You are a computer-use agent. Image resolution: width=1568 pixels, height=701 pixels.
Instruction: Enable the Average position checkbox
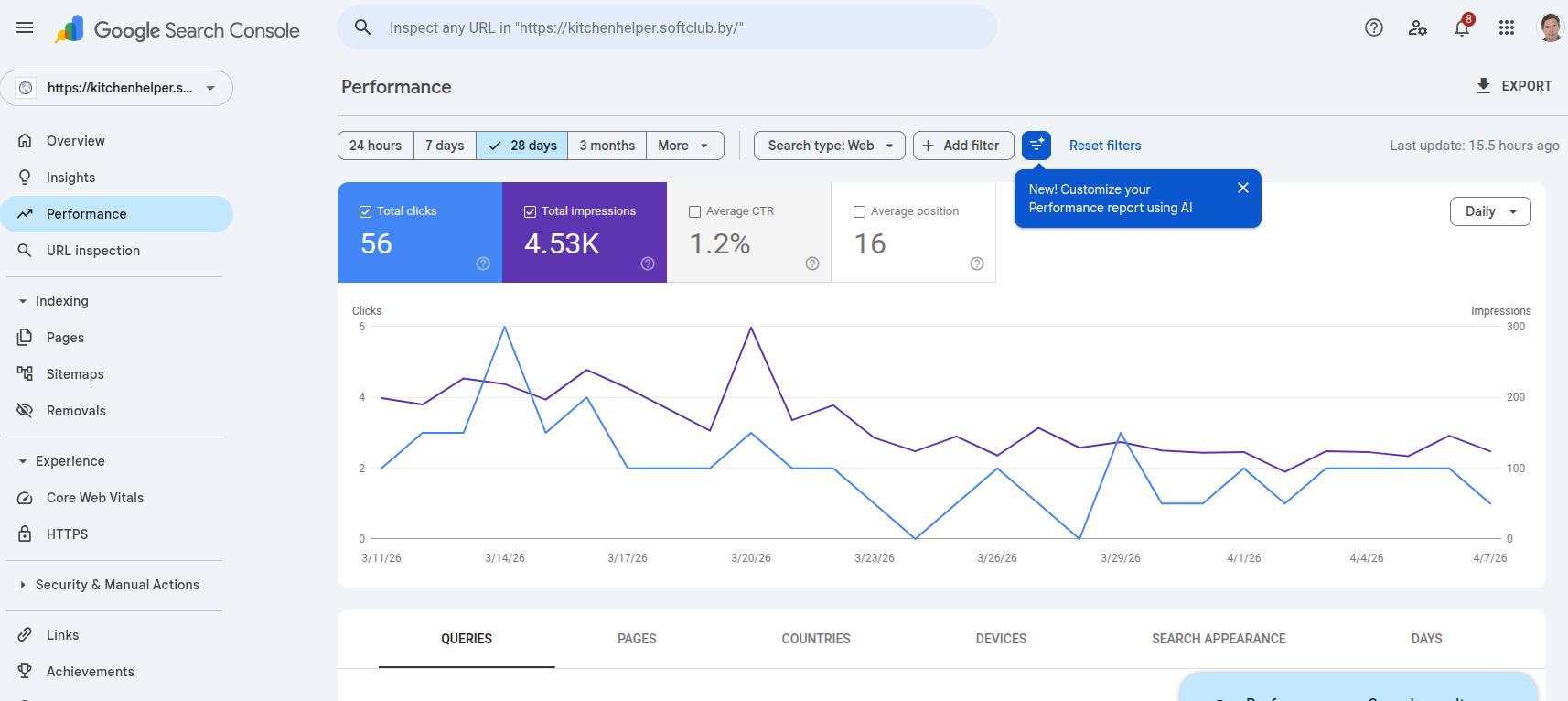(x=859, y=211)
